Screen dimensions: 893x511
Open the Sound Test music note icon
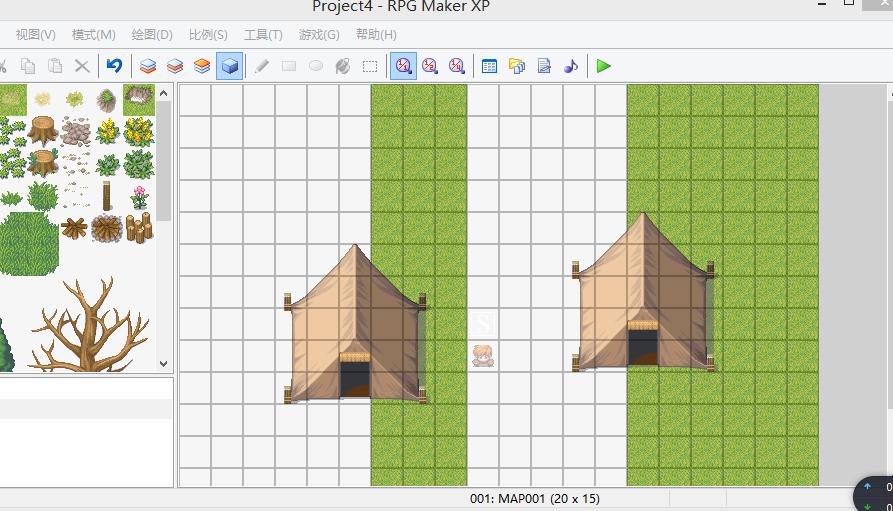[571, 66]
